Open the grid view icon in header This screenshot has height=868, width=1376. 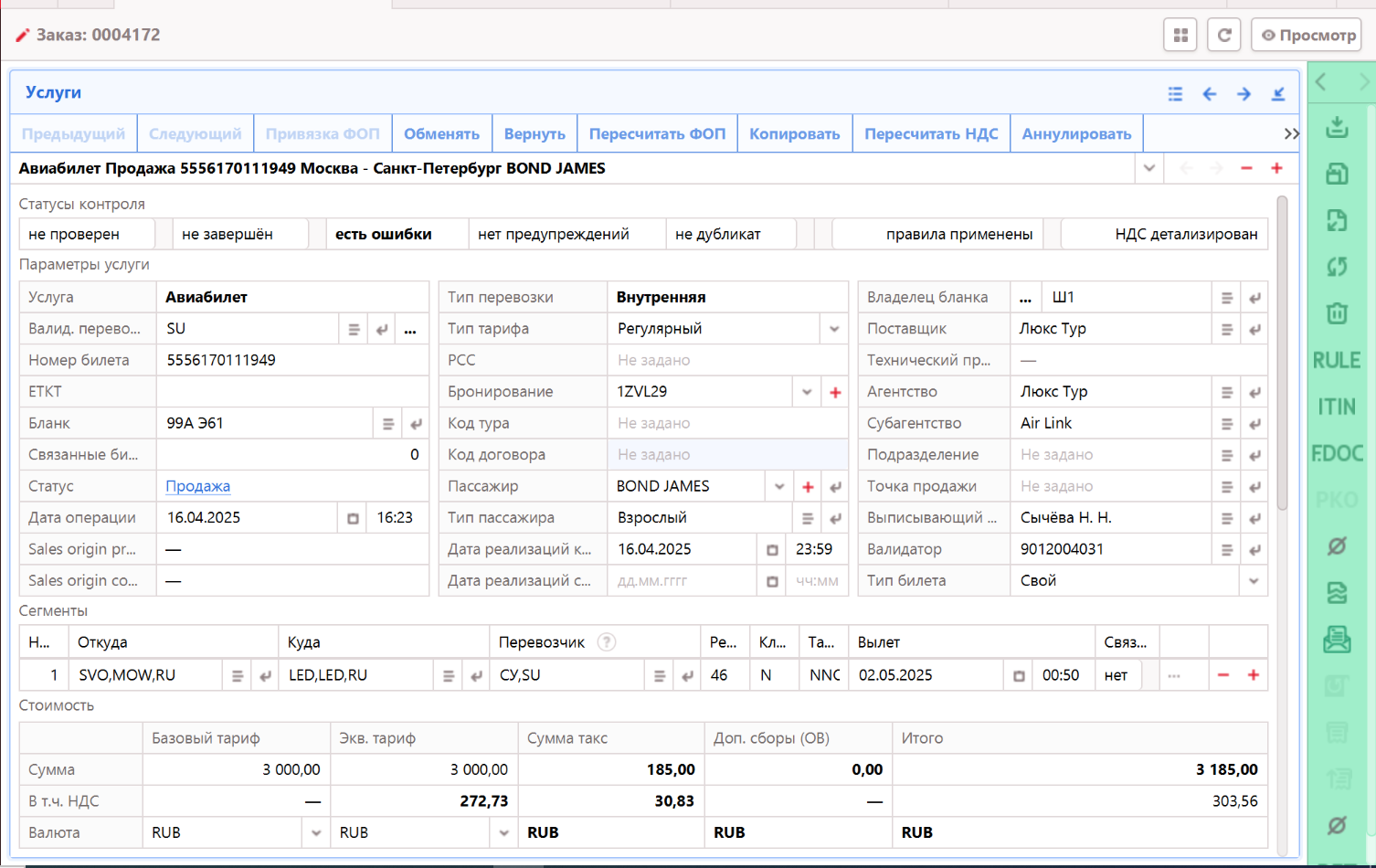click(x=1180, y=36)
